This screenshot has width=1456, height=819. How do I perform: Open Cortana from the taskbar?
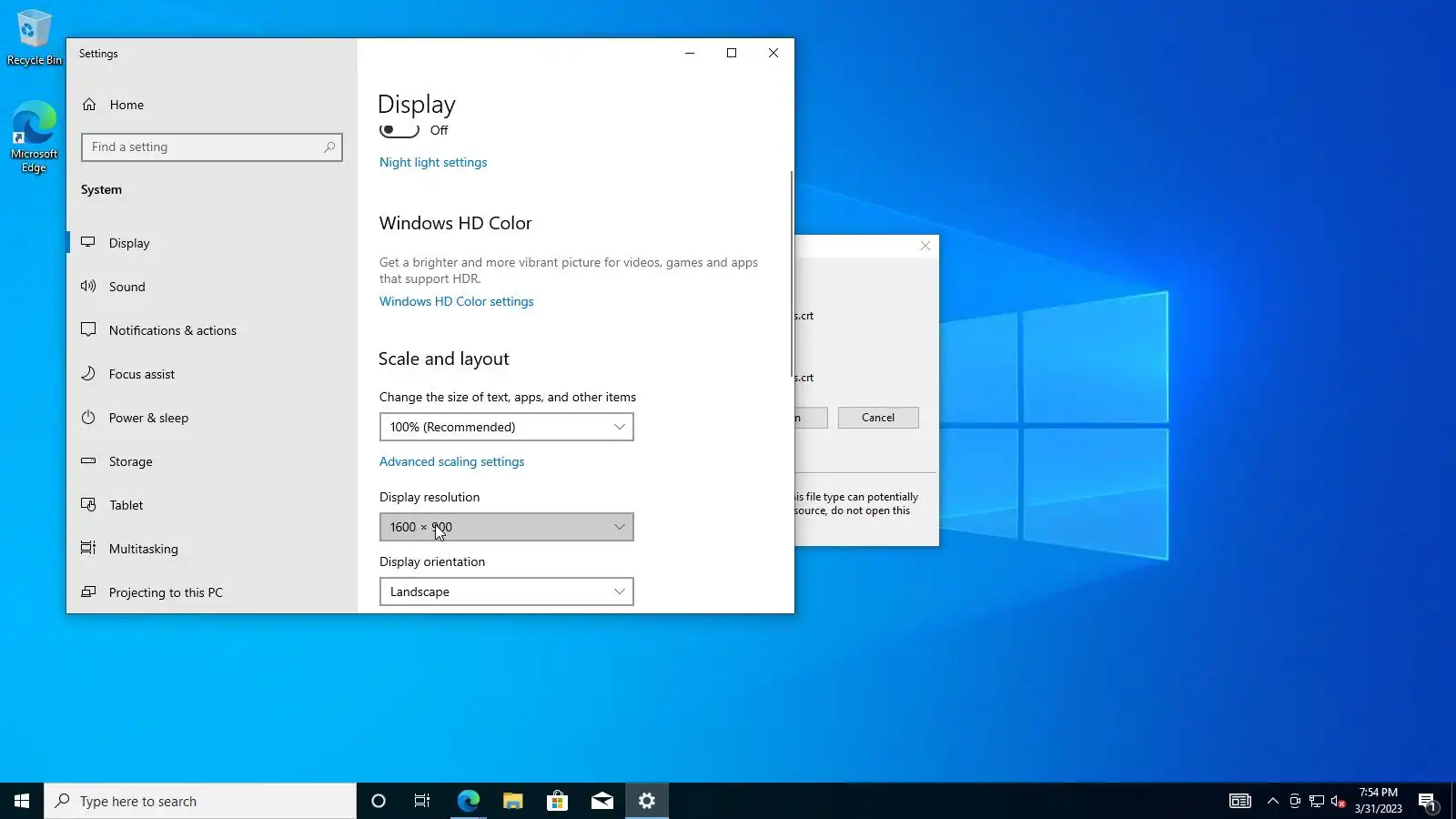click(379, 801)
